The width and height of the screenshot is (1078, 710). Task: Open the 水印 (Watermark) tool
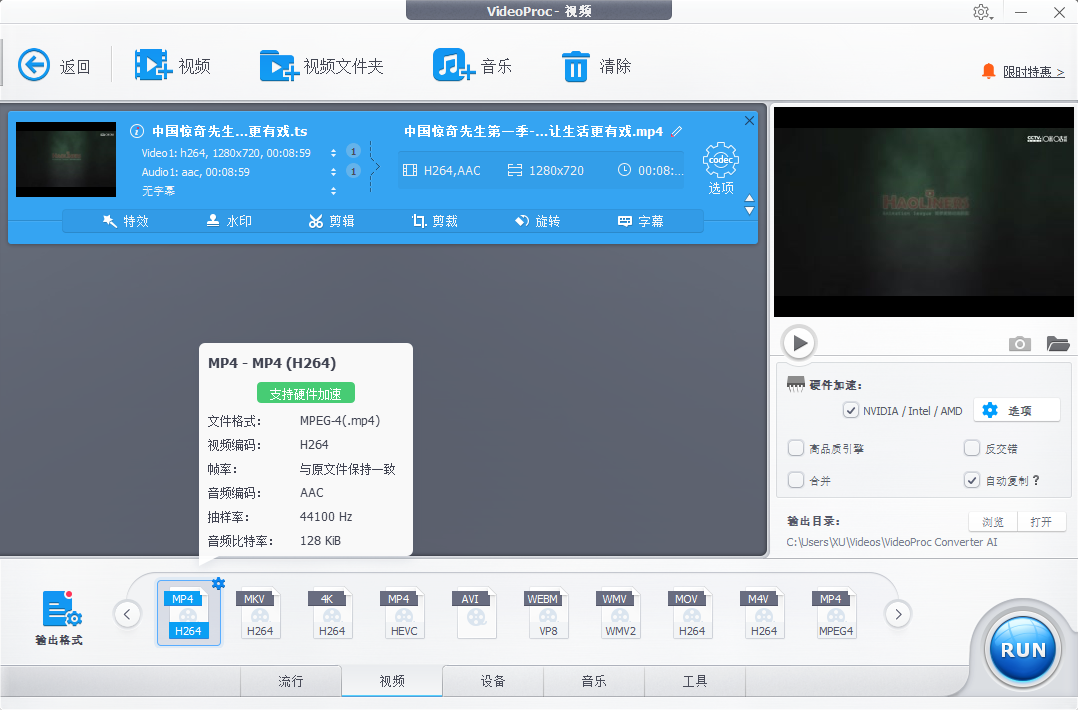click(229, 221)
